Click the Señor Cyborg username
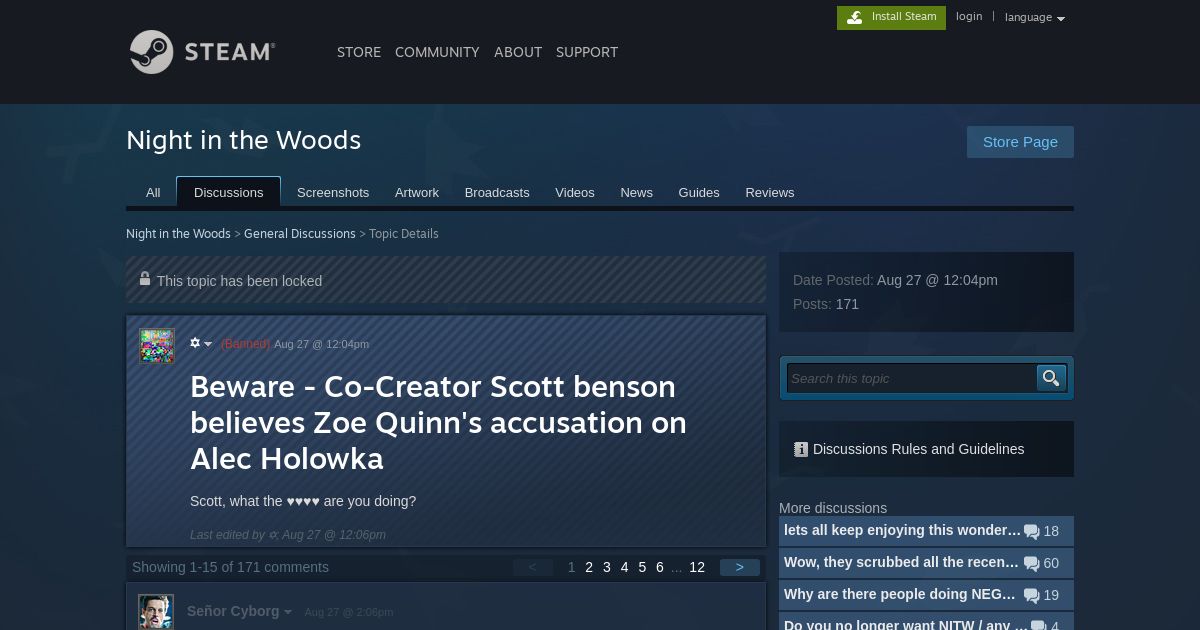 (x=233, y=611)
